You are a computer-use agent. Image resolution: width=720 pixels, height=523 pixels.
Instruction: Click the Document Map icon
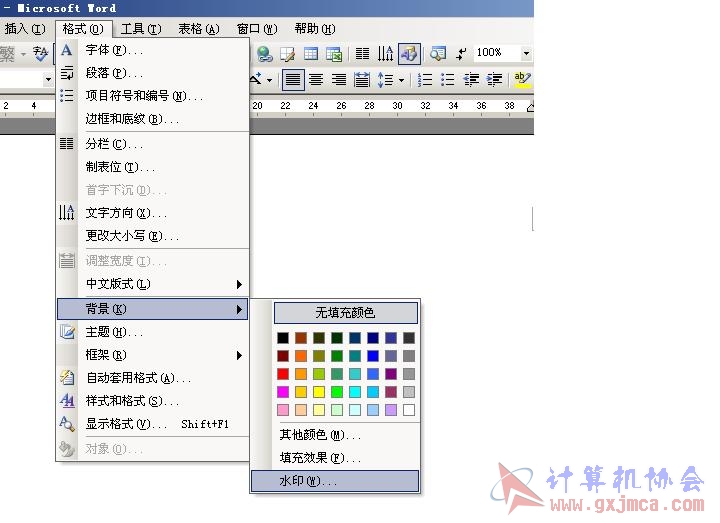click(438, 54)
